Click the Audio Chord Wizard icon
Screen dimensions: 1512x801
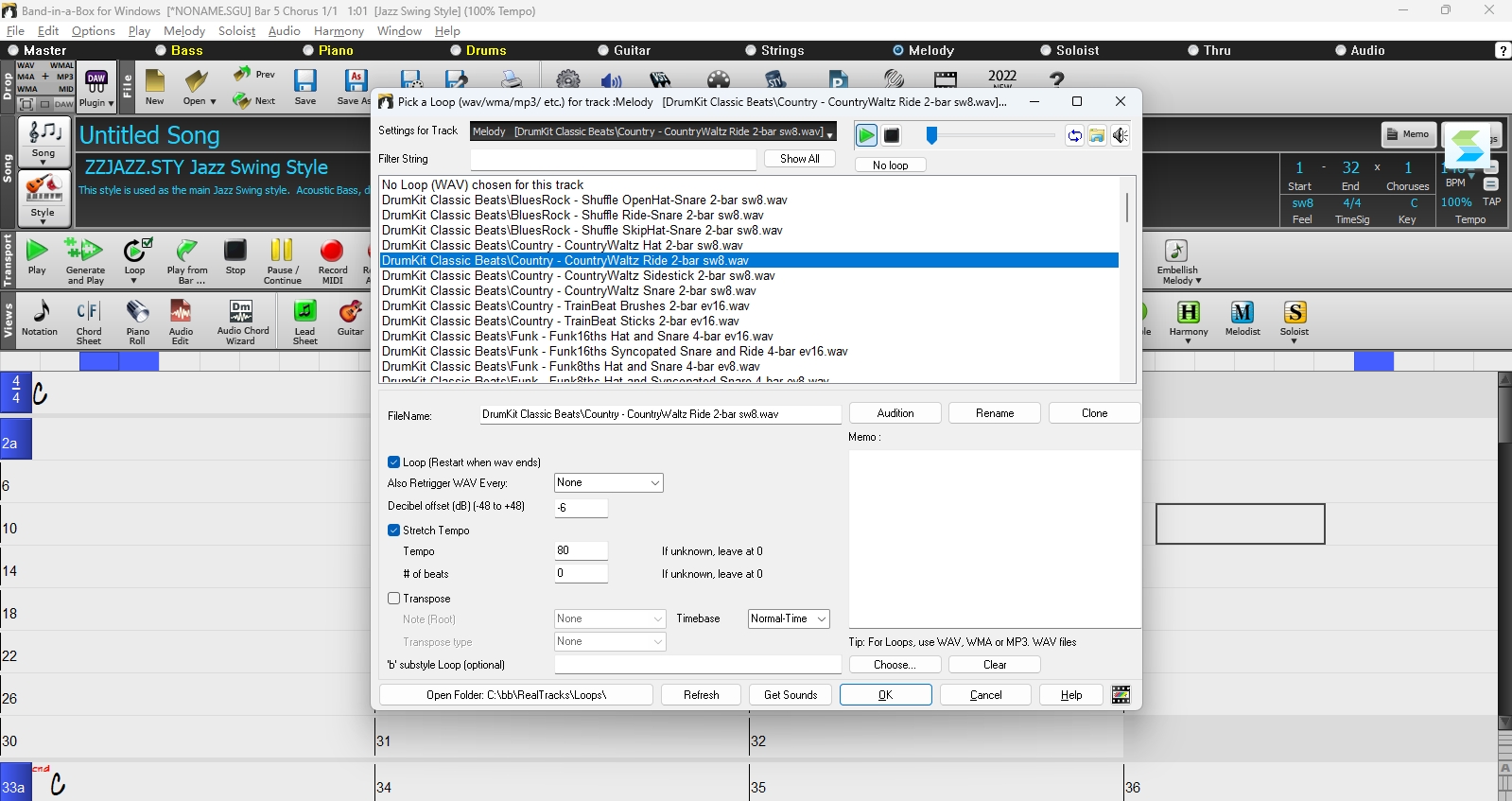coord(241,311)
